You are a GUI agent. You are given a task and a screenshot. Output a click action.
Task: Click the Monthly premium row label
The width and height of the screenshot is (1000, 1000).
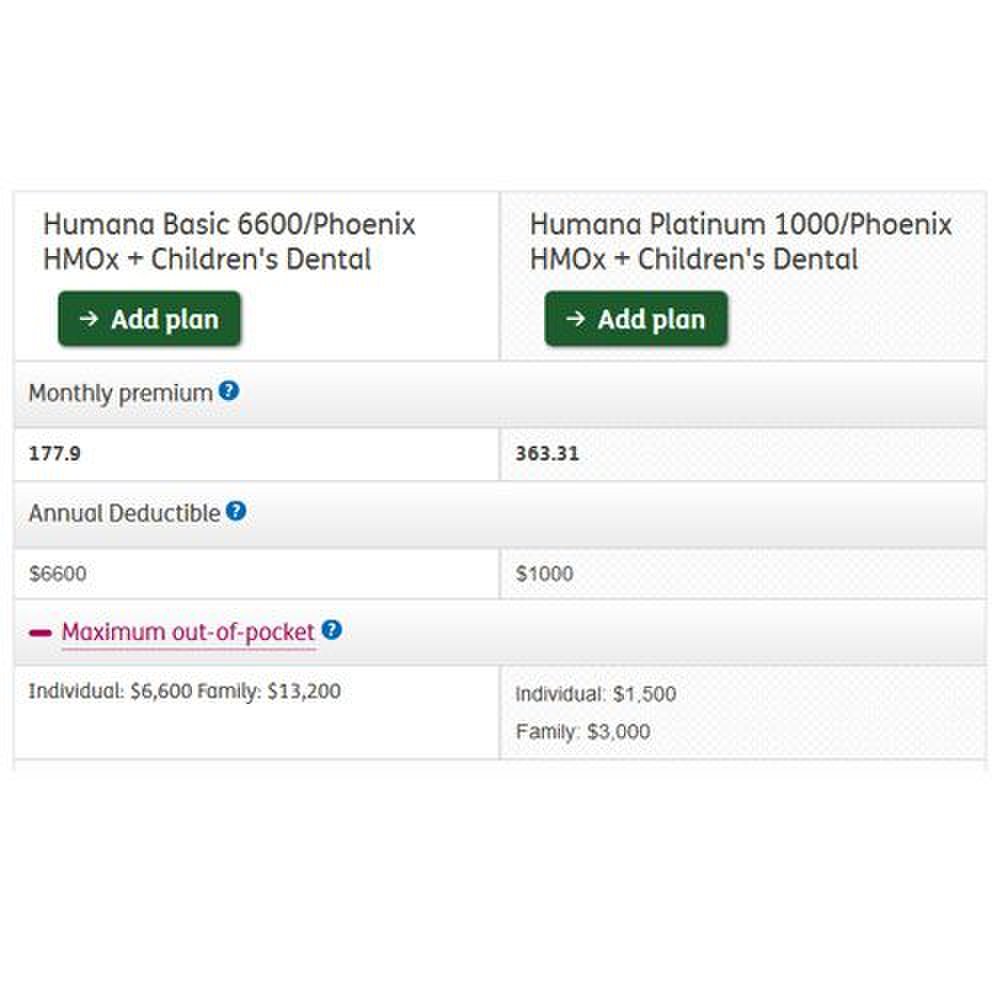(x=120, y=393)
